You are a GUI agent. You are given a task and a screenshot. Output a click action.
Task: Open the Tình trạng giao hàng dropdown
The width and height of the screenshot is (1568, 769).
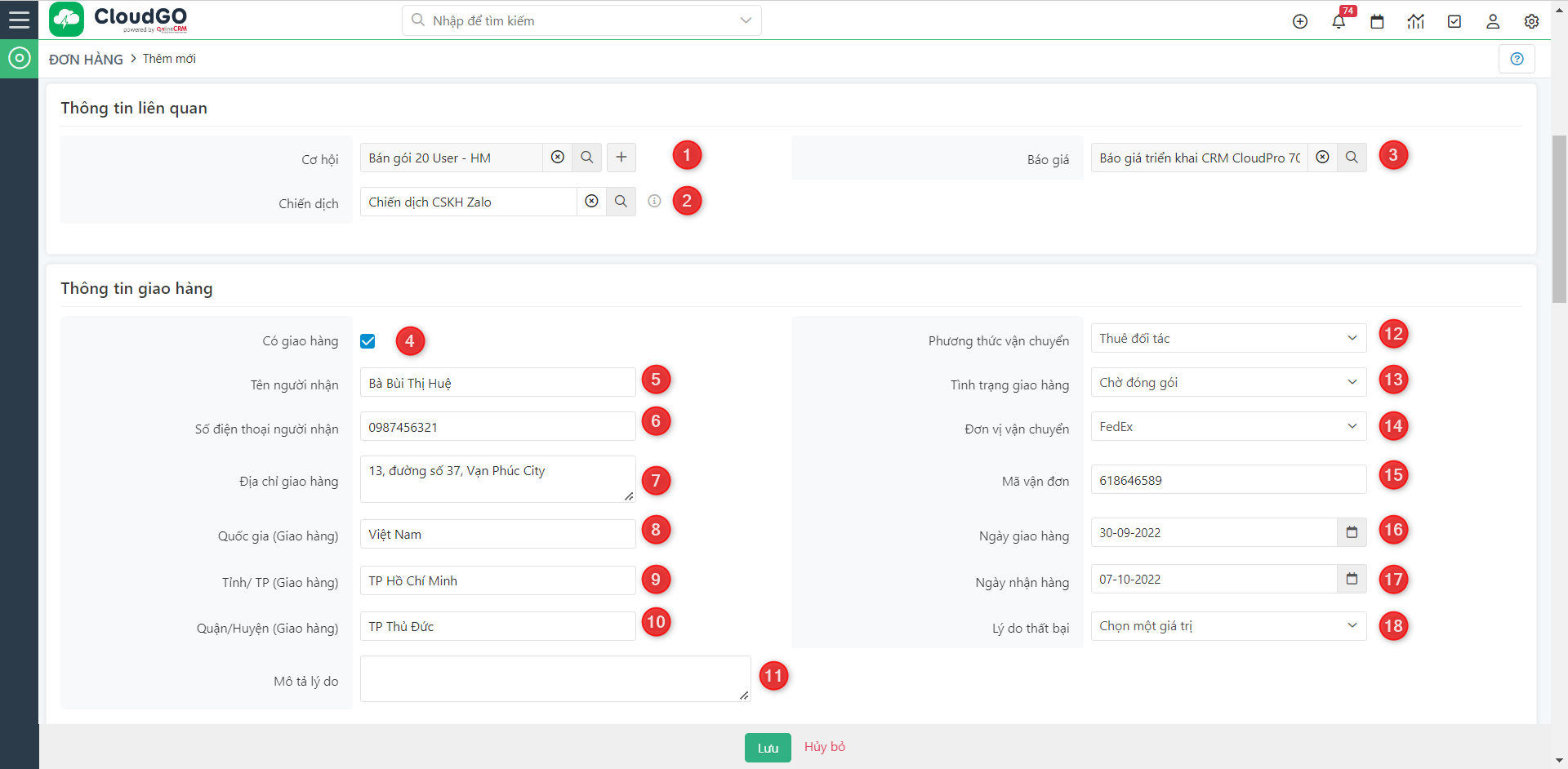[1227, 383]
